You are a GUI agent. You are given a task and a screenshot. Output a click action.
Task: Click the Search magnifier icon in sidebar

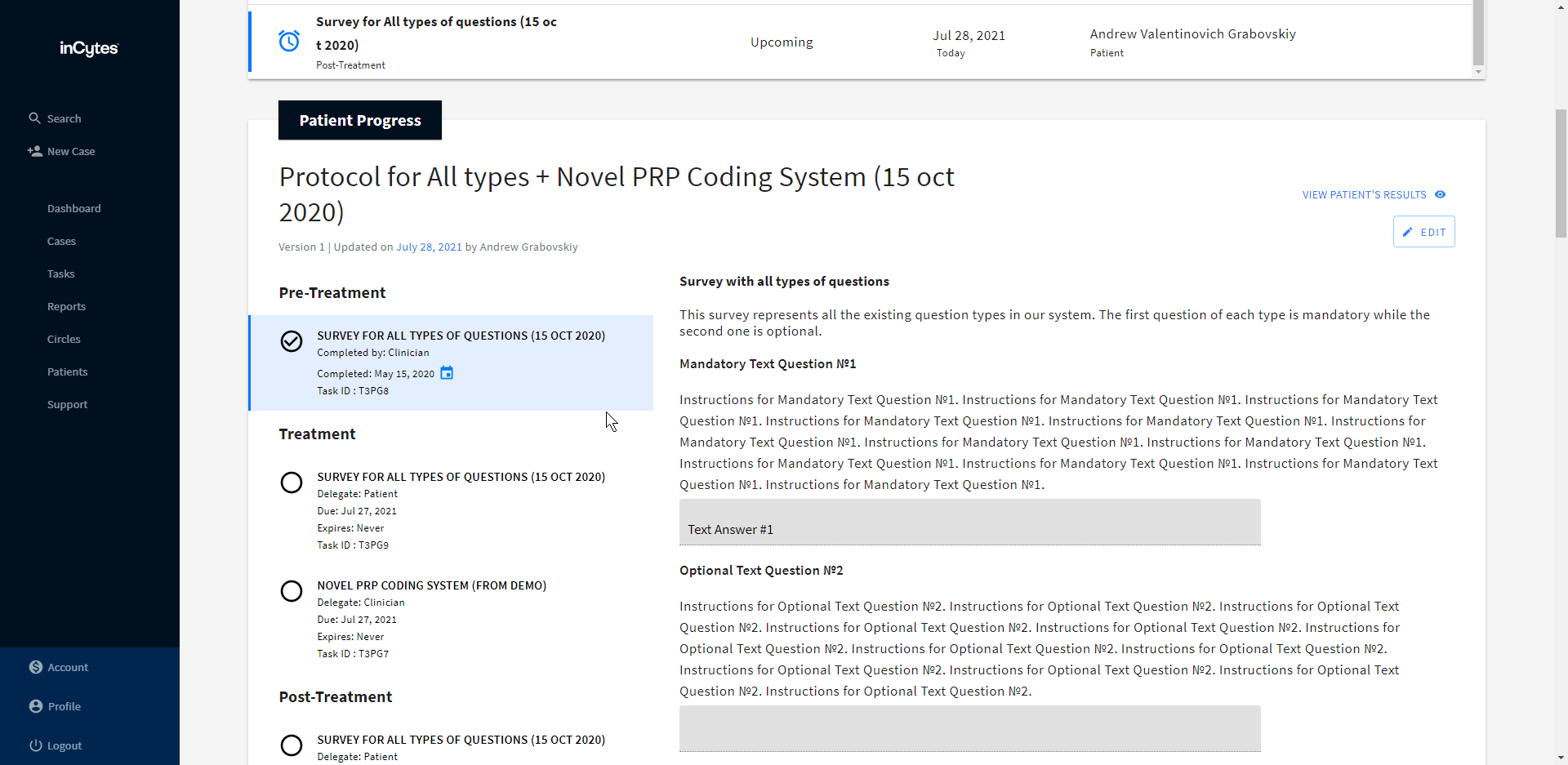click(34, 118)
